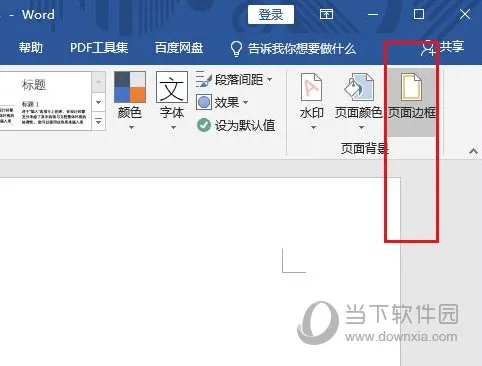Close the Word window
Viewport: 482px width, 366px height.
point(465,14)
